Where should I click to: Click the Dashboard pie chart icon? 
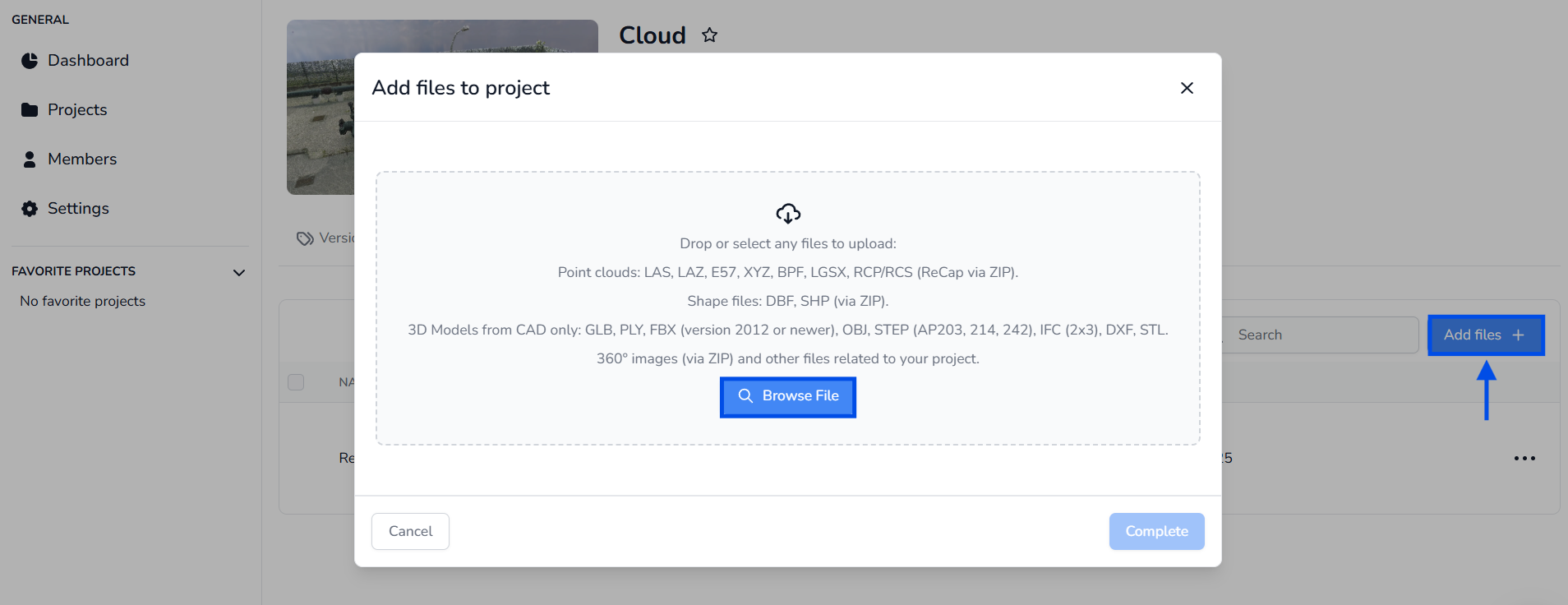pos(30,61)
